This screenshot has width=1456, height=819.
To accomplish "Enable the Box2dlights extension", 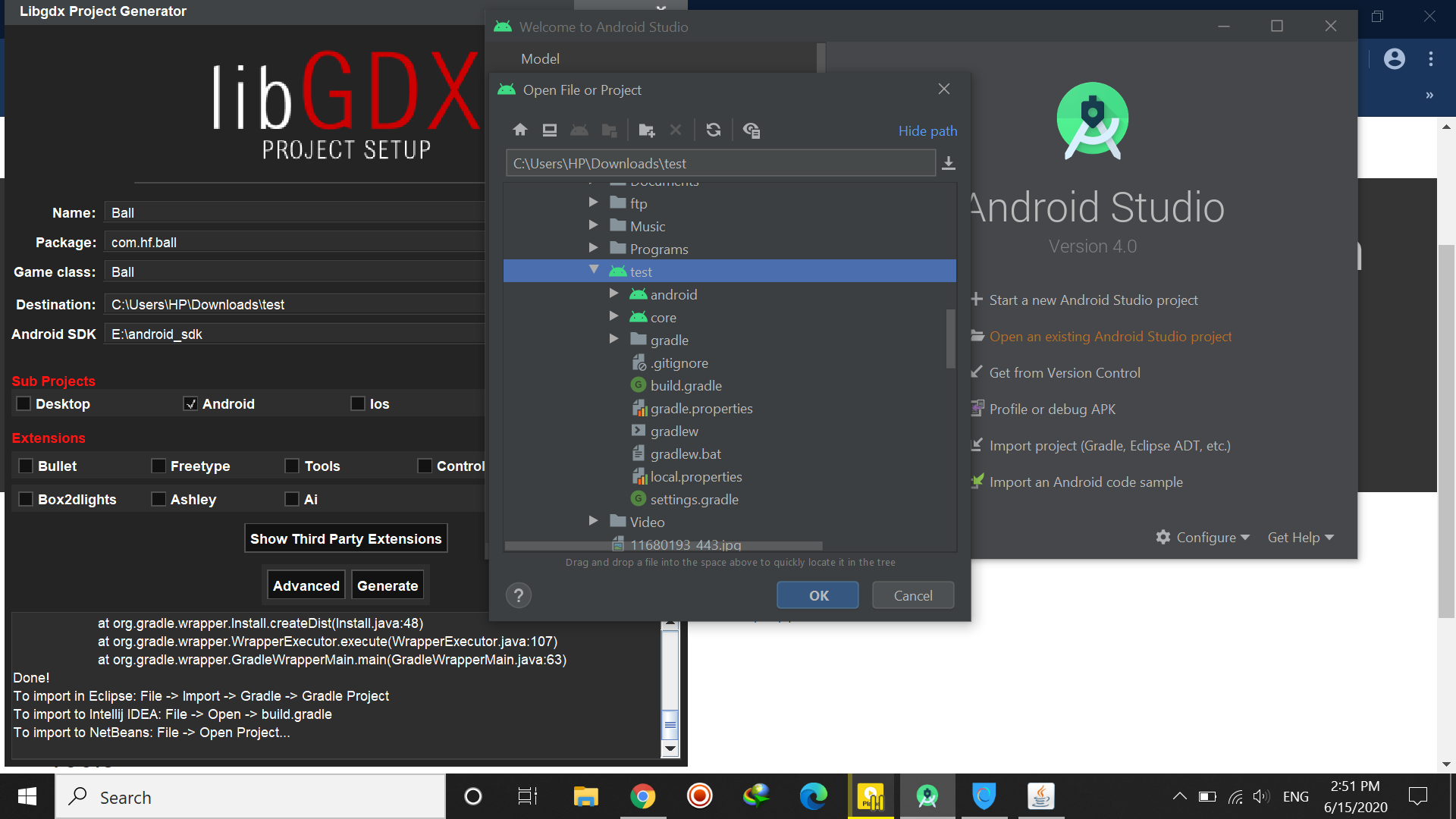I will point(26,499).
